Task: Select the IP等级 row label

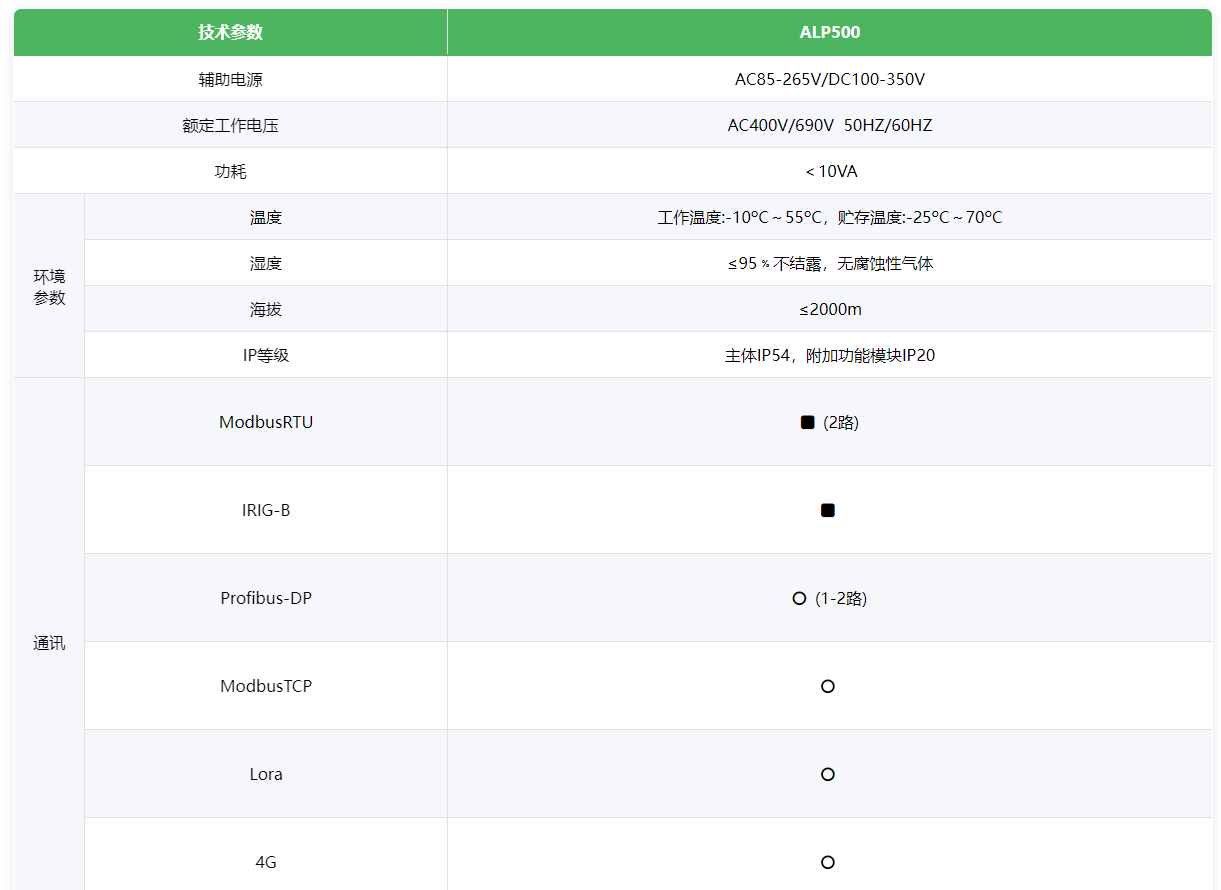Action: [266, 355]
